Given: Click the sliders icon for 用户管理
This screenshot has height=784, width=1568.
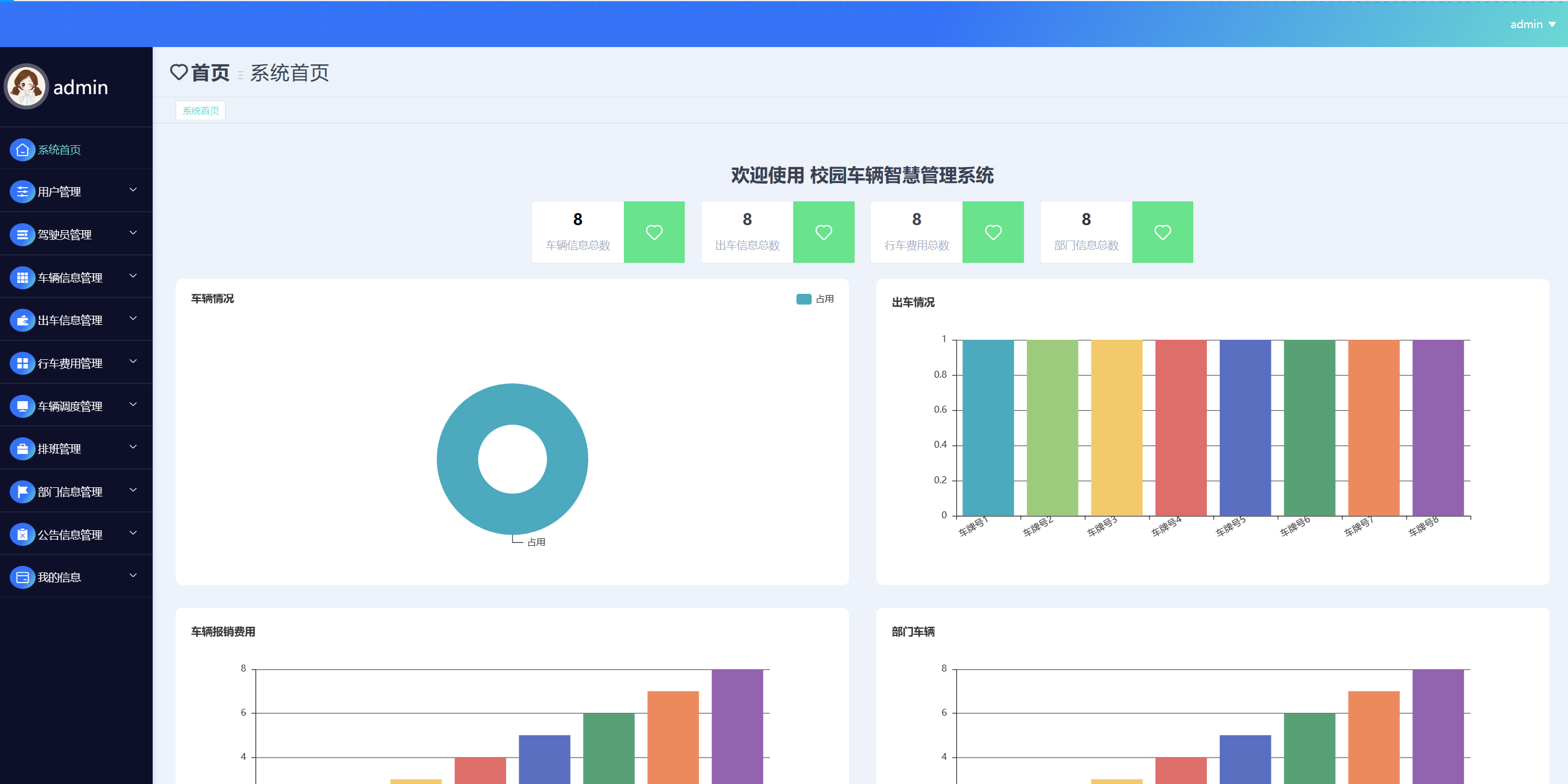Looking at the screenshot, I should (22, 192).
